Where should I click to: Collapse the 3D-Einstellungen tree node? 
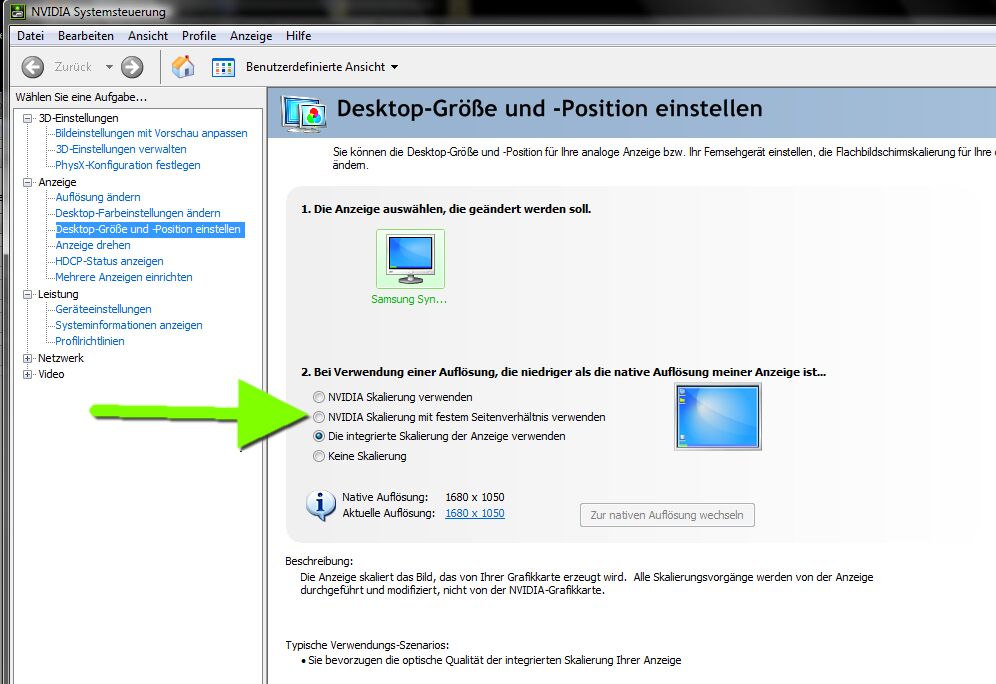point(27,118)
